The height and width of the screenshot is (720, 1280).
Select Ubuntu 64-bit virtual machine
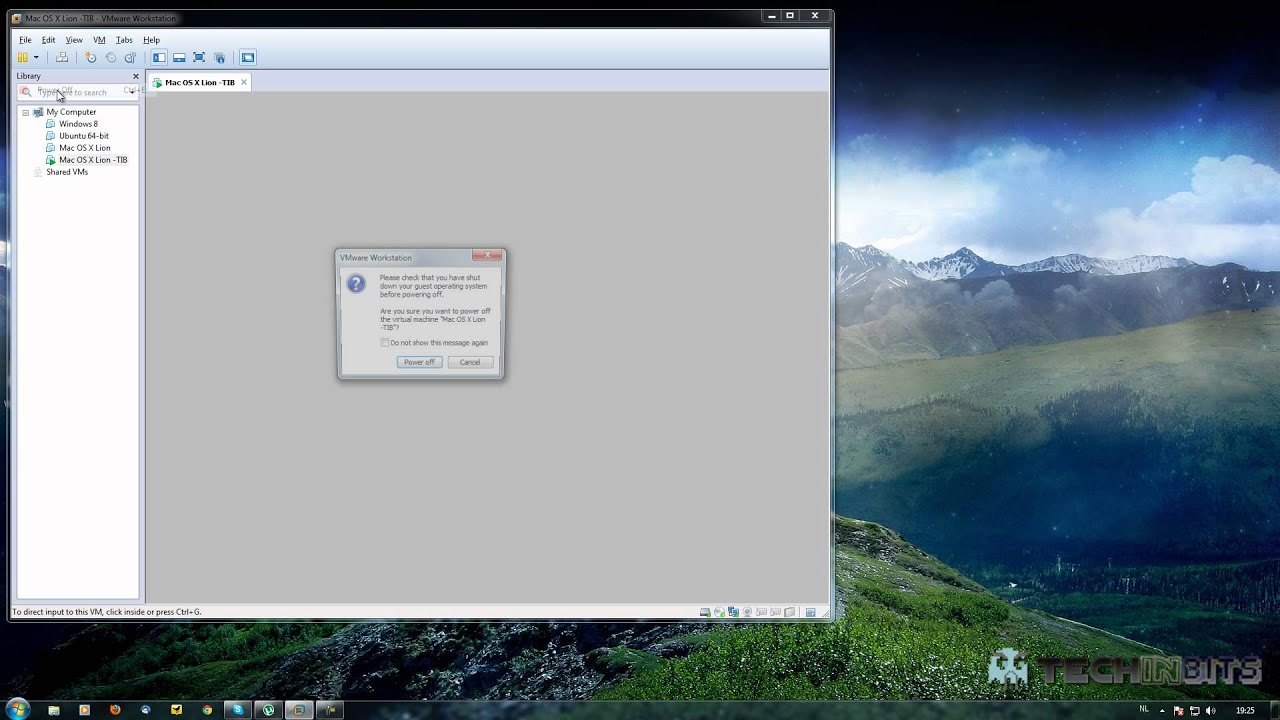click(84, 136)
